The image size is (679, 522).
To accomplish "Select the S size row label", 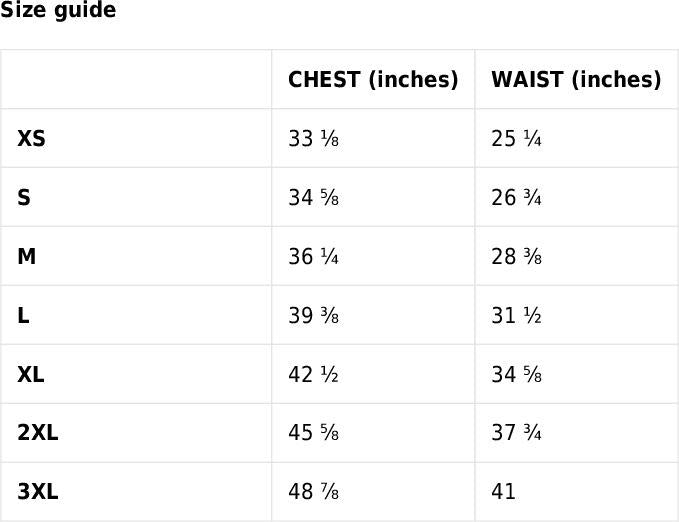I will point(24,198).
